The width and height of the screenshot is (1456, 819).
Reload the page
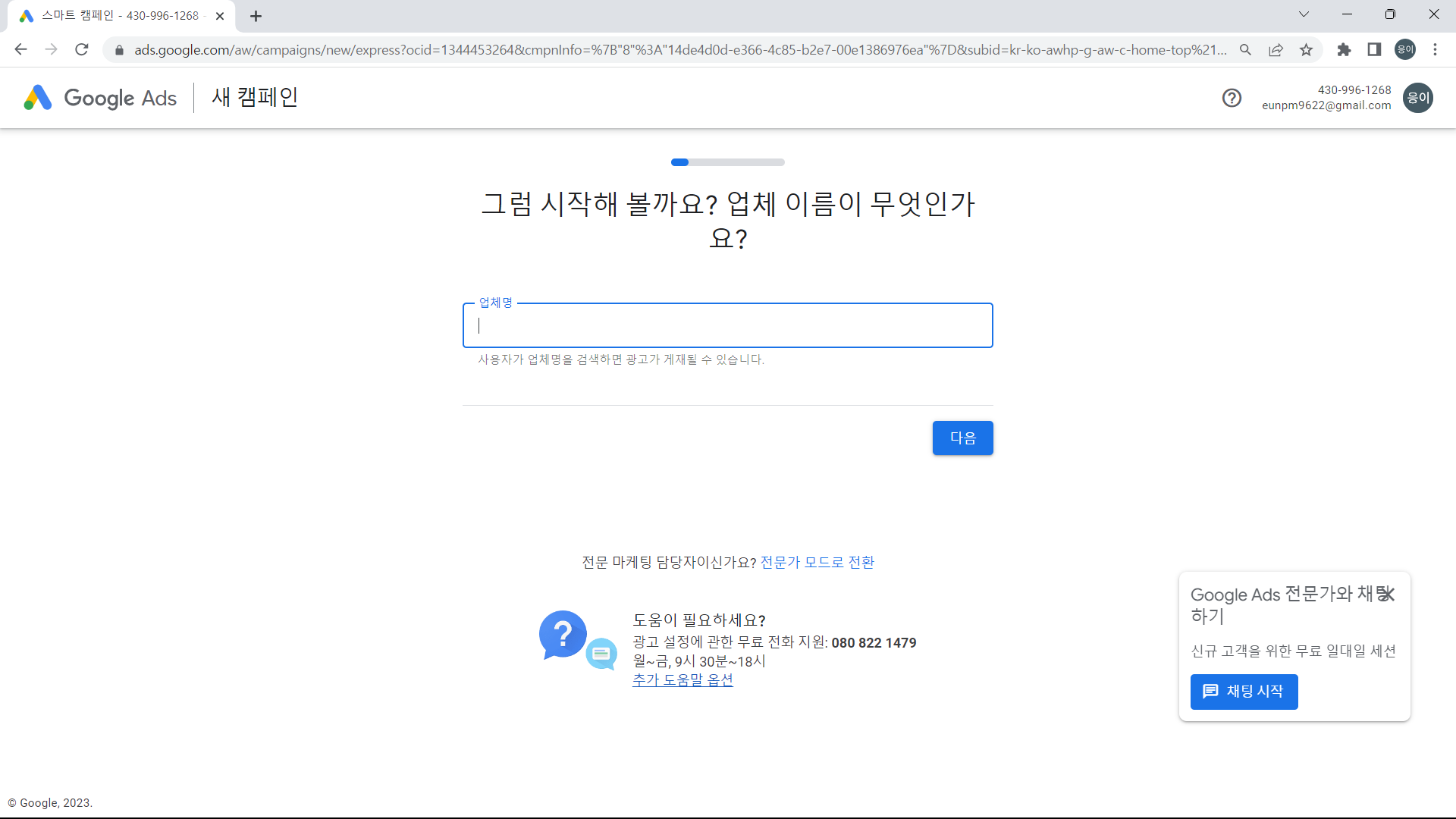[81, 49]
